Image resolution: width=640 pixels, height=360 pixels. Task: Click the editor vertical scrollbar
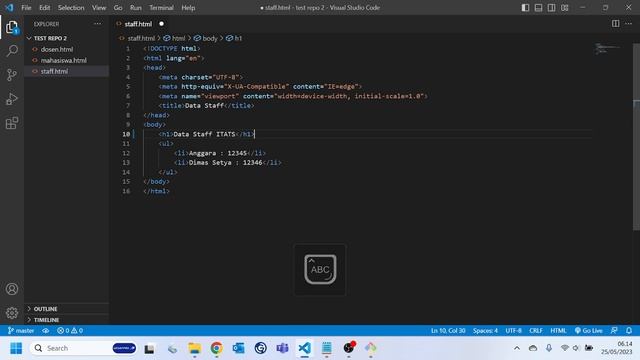[636, 137]
